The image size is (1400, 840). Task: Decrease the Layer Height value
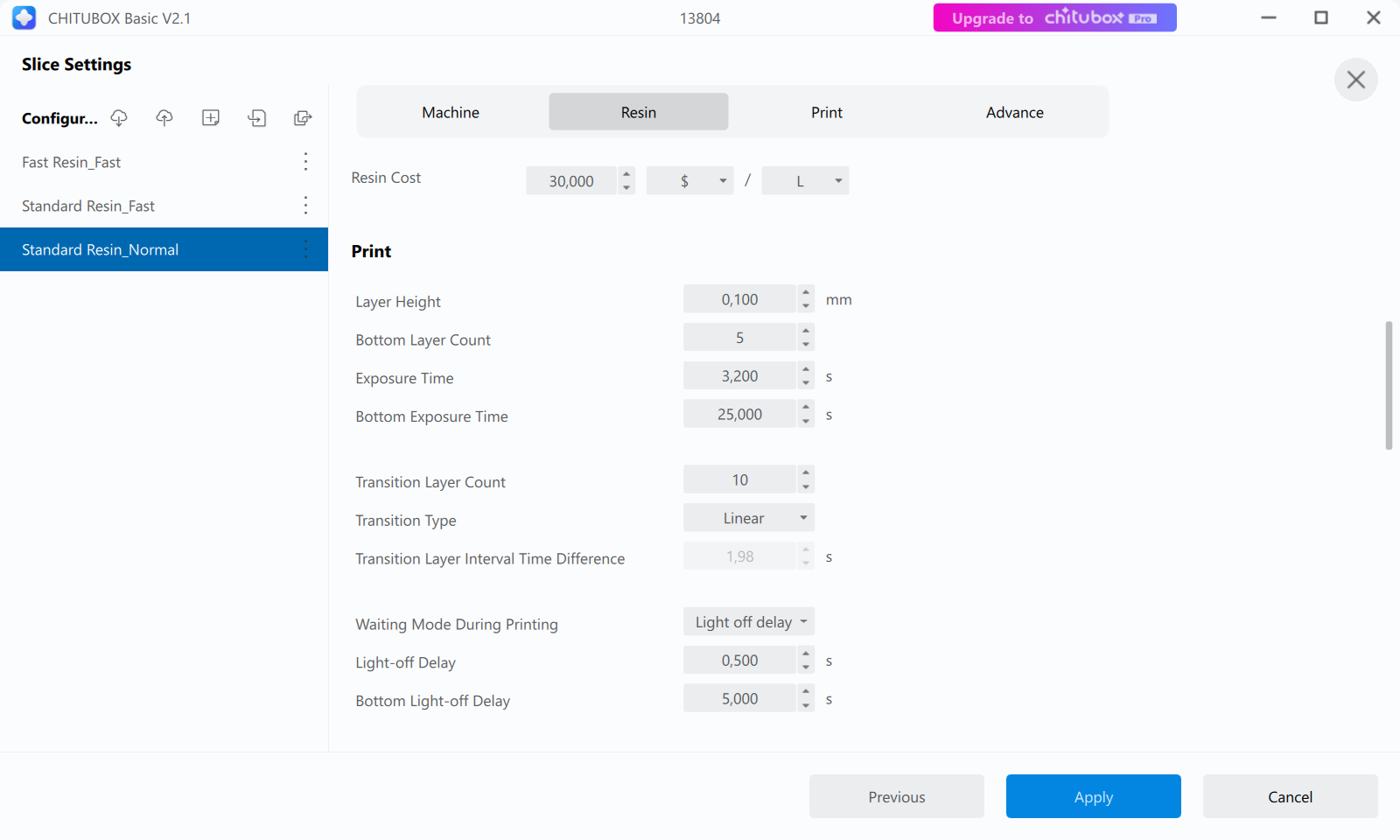click(806, 306)
